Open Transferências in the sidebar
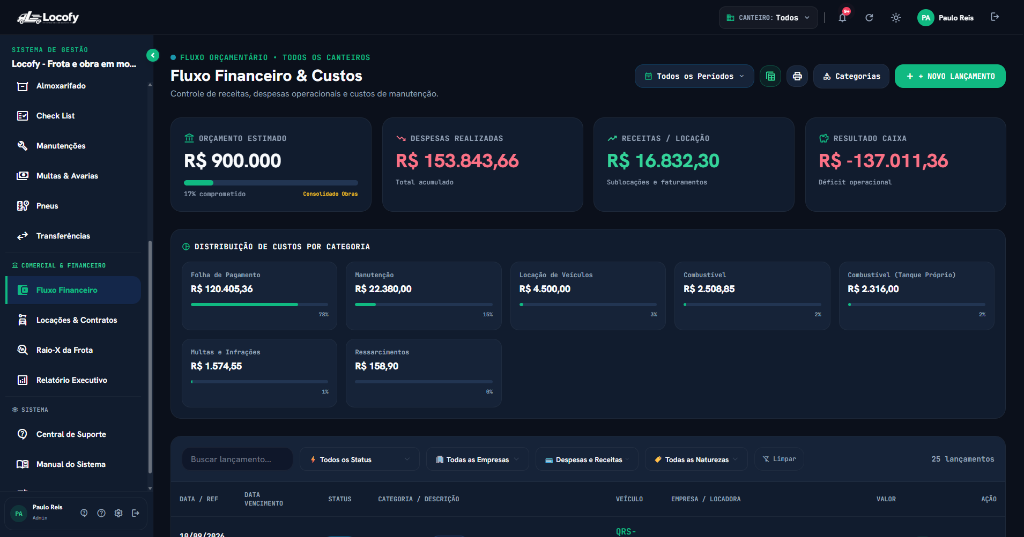 tap(73, 236)
